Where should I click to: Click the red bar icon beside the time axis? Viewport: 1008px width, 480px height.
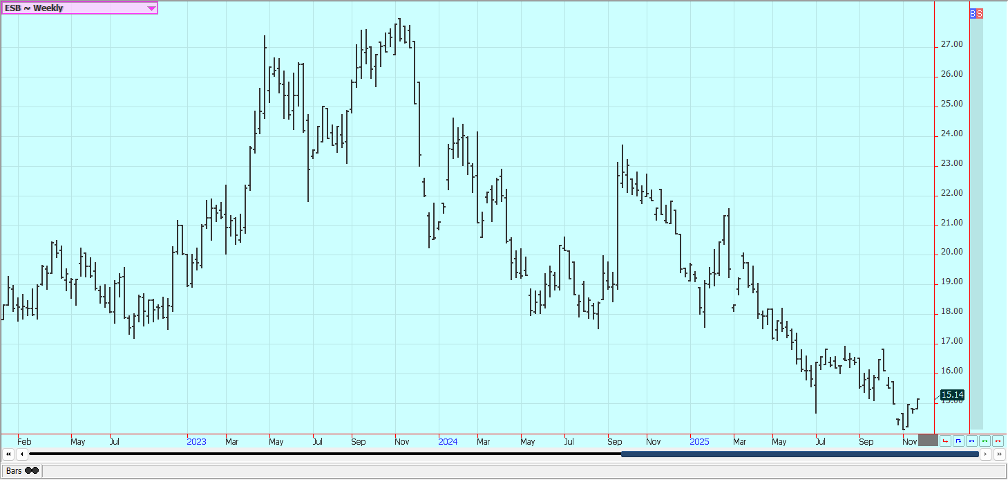coord(945,440)
